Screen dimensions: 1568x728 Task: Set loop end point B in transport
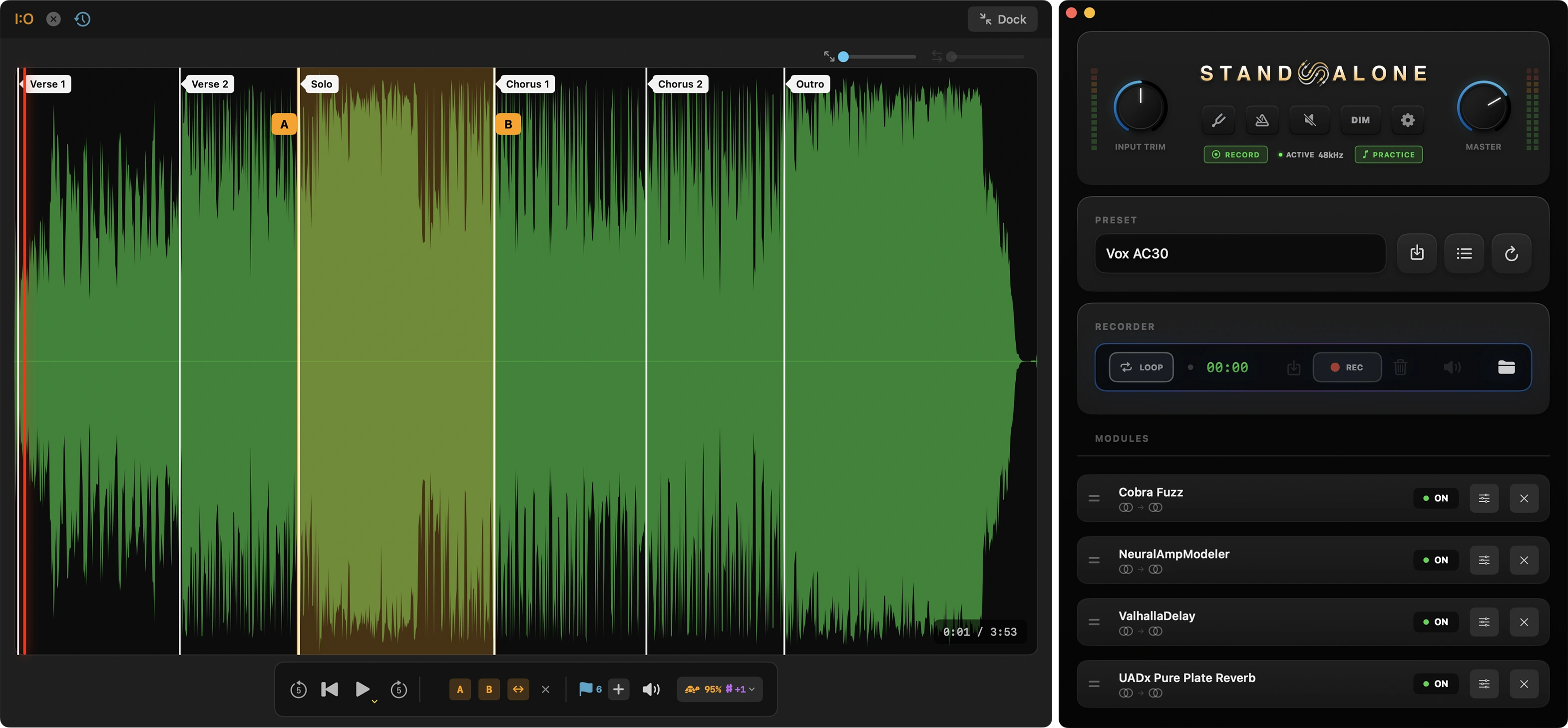(x=489, y=689)
